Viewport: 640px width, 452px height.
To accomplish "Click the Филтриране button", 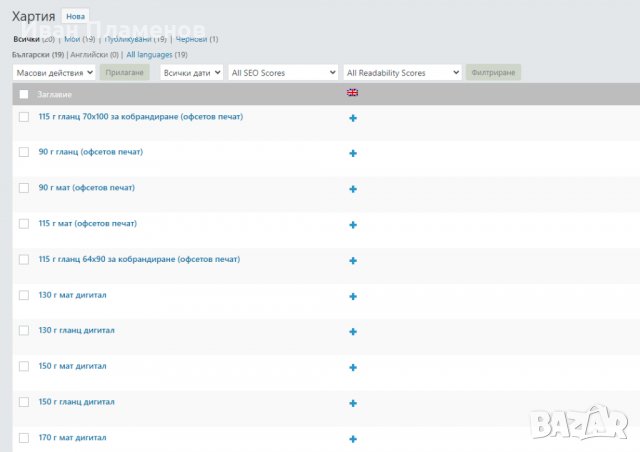I will pos(493,73).
